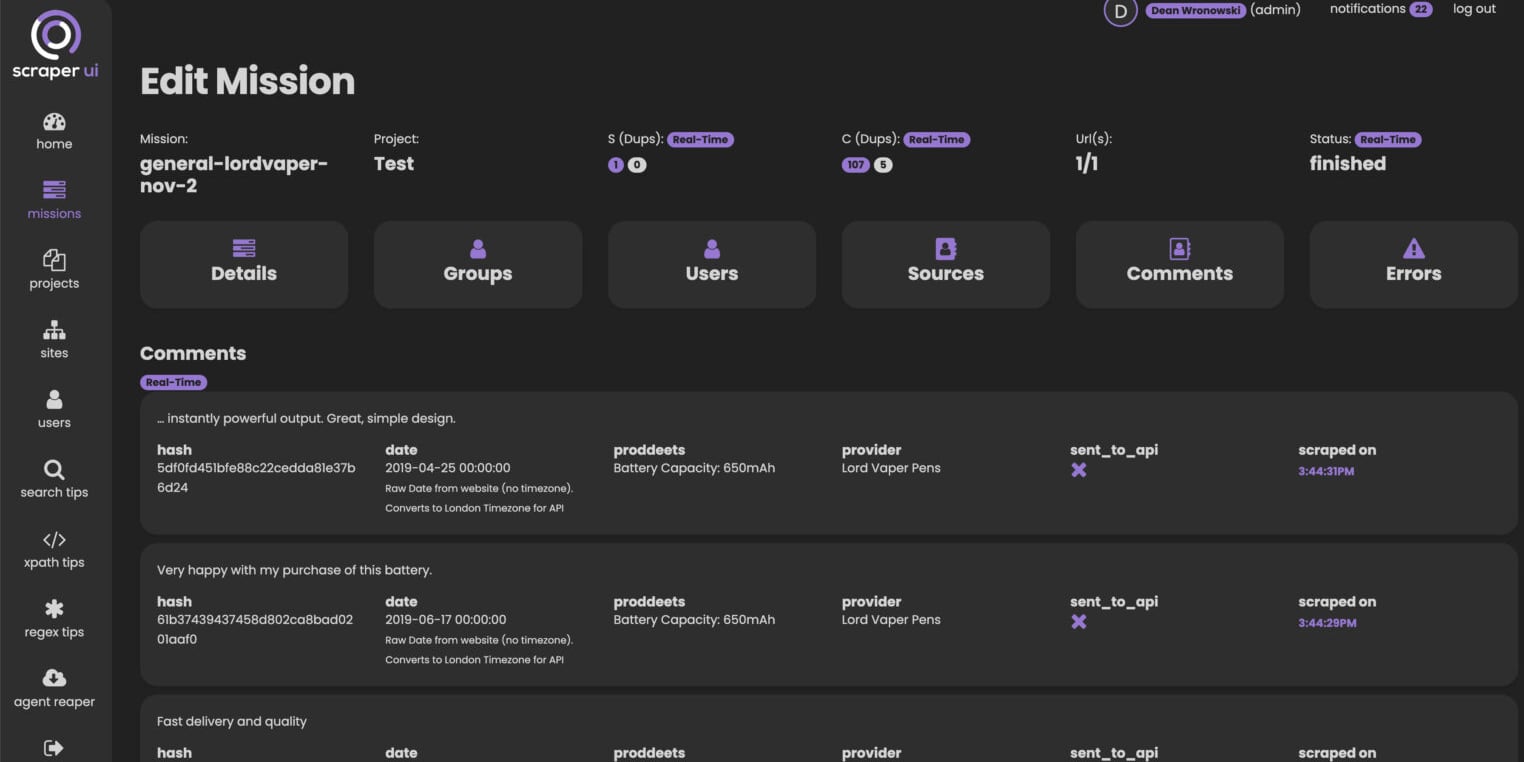Open agent reaper download icon

54,678
